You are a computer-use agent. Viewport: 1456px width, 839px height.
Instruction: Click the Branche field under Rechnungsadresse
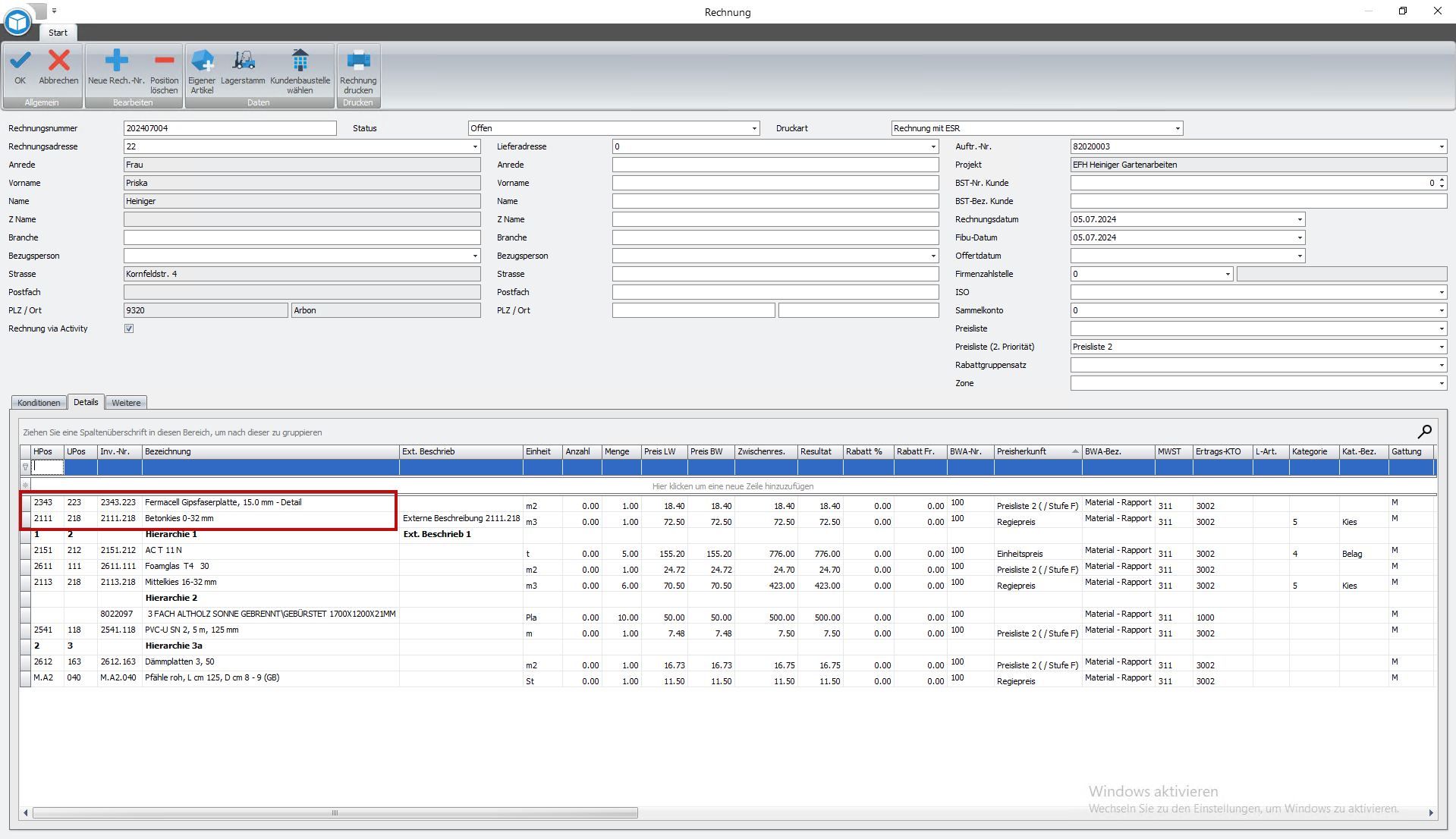[x=302, y=237]
